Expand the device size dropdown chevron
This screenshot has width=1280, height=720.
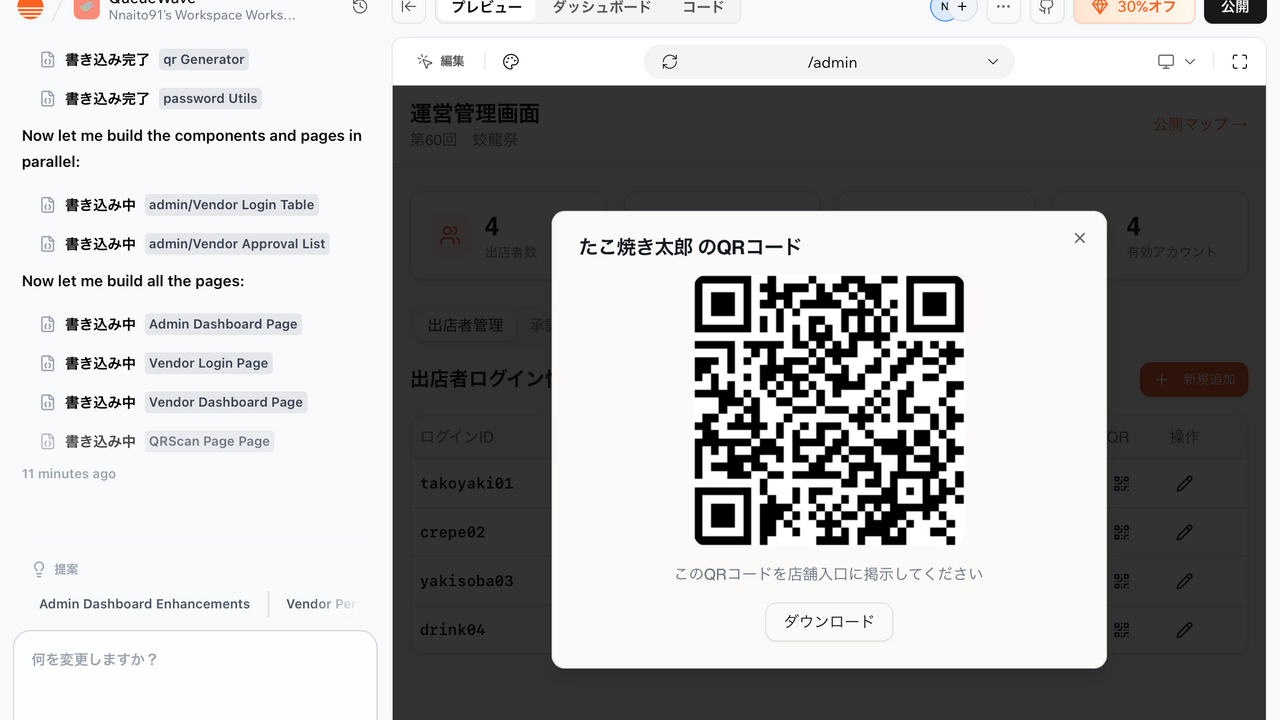tap(1190, 62)
